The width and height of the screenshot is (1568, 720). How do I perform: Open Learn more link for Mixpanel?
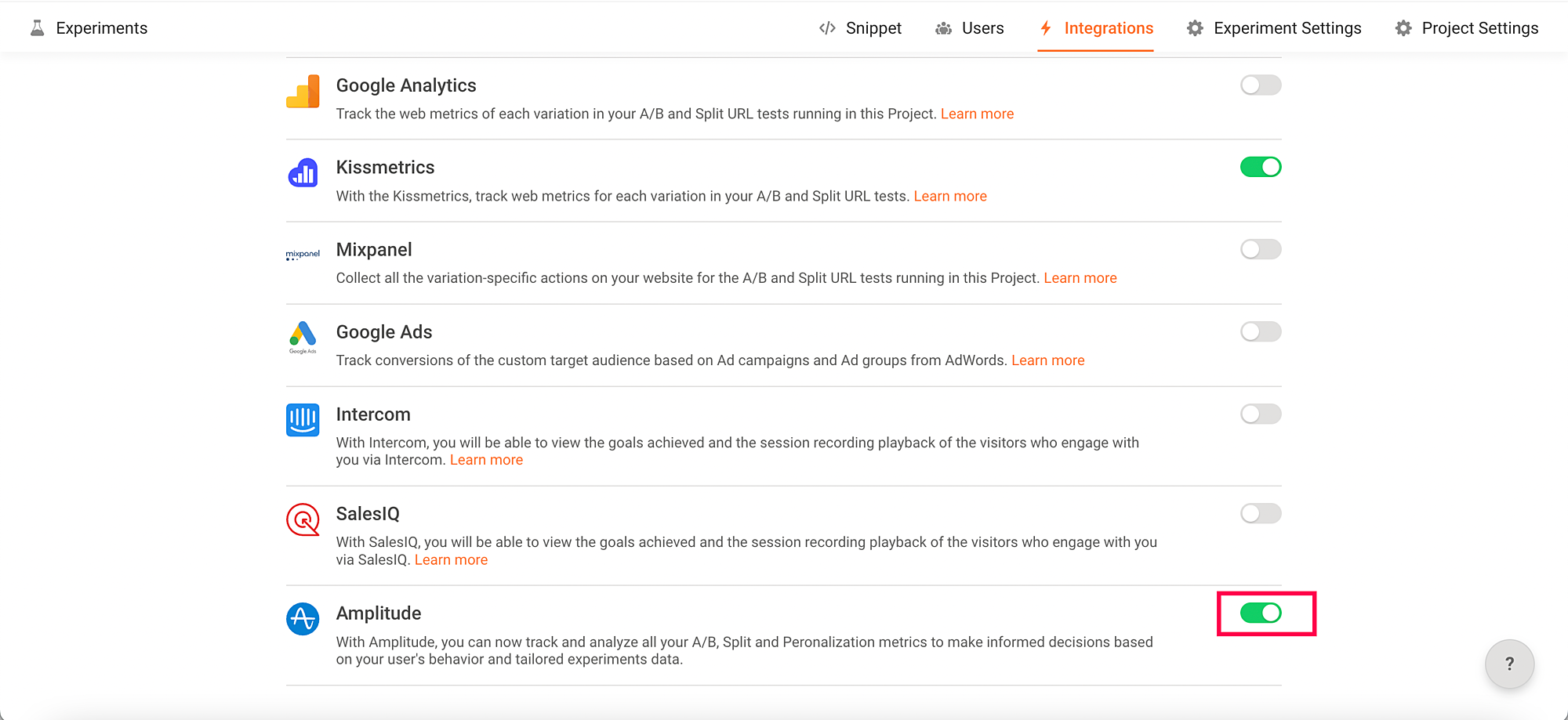tap(1080, 278)
